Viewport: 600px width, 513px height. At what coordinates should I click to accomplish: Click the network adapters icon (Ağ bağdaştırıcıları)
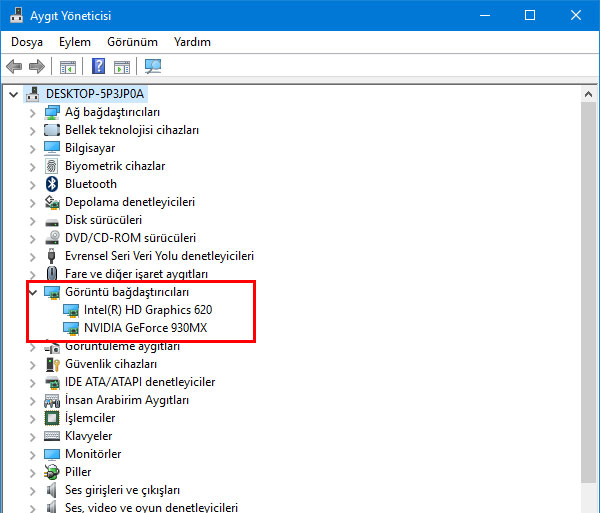(52, 112)
